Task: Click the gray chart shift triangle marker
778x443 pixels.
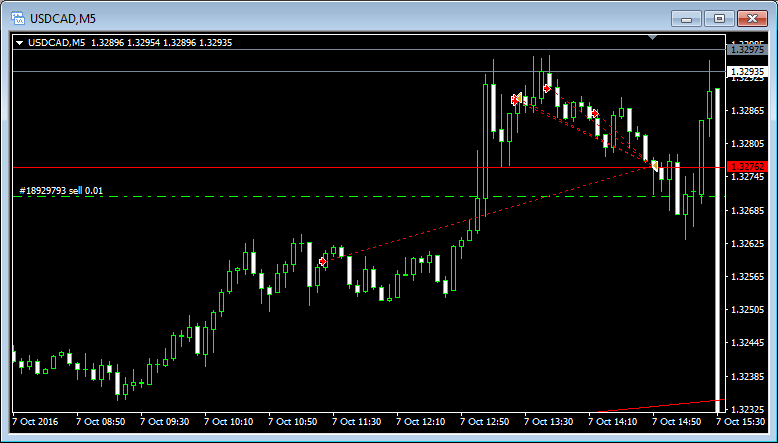Action: pyautogui.click(x=652, y=37)
